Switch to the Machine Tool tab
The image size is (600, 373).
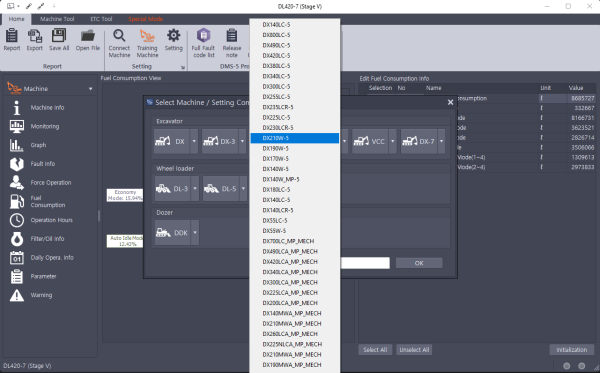pos(57,19)
